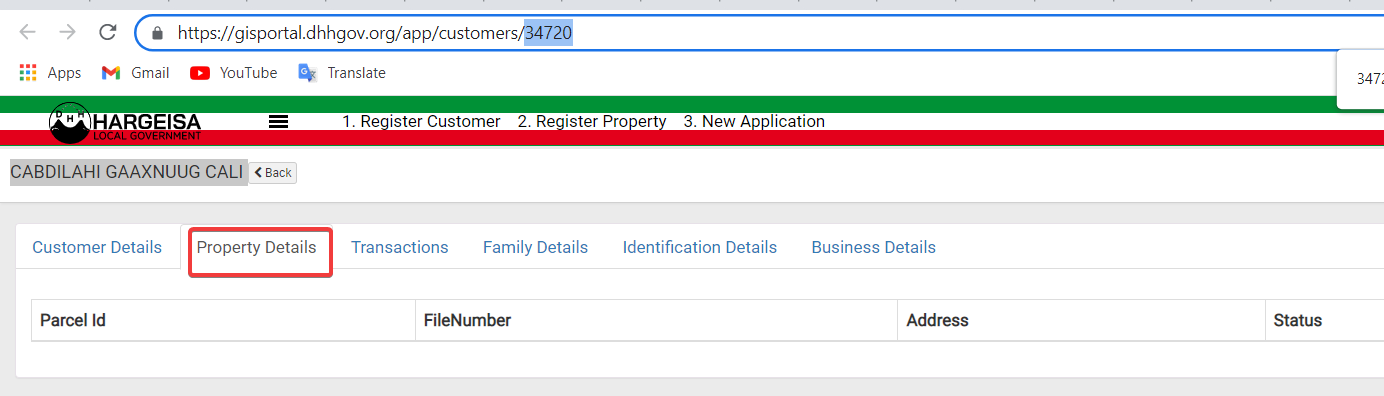This screenshot has width=1384, height=396.
Task: Click Register Property link
Action: pyautogui.click(x=592, y=121)
